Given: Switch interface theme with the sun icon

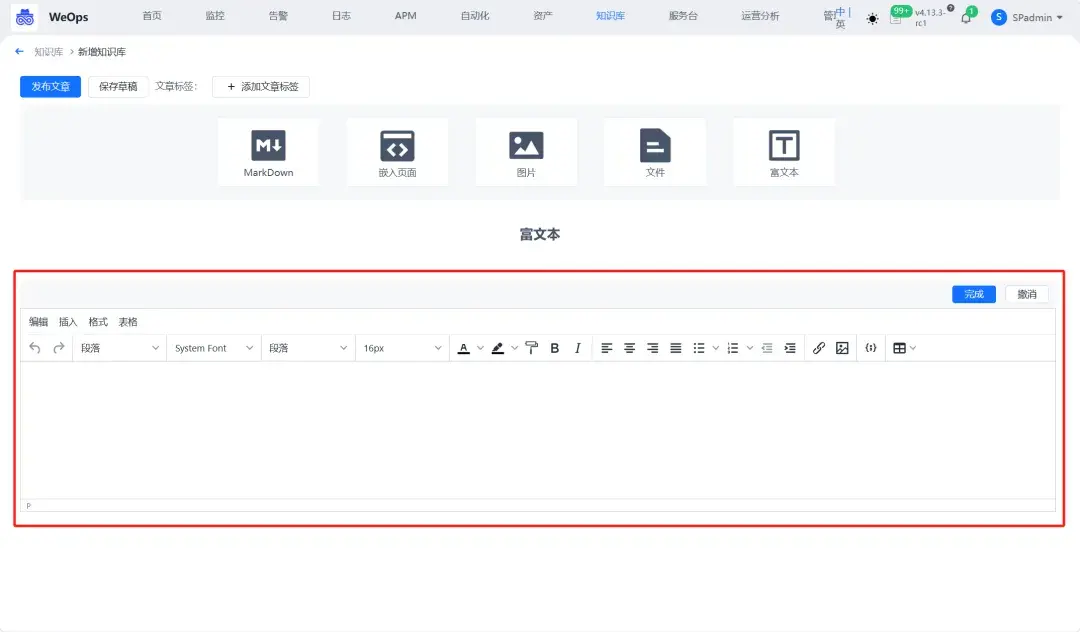Looking at the screenshot, I should (x=872, y=18).
